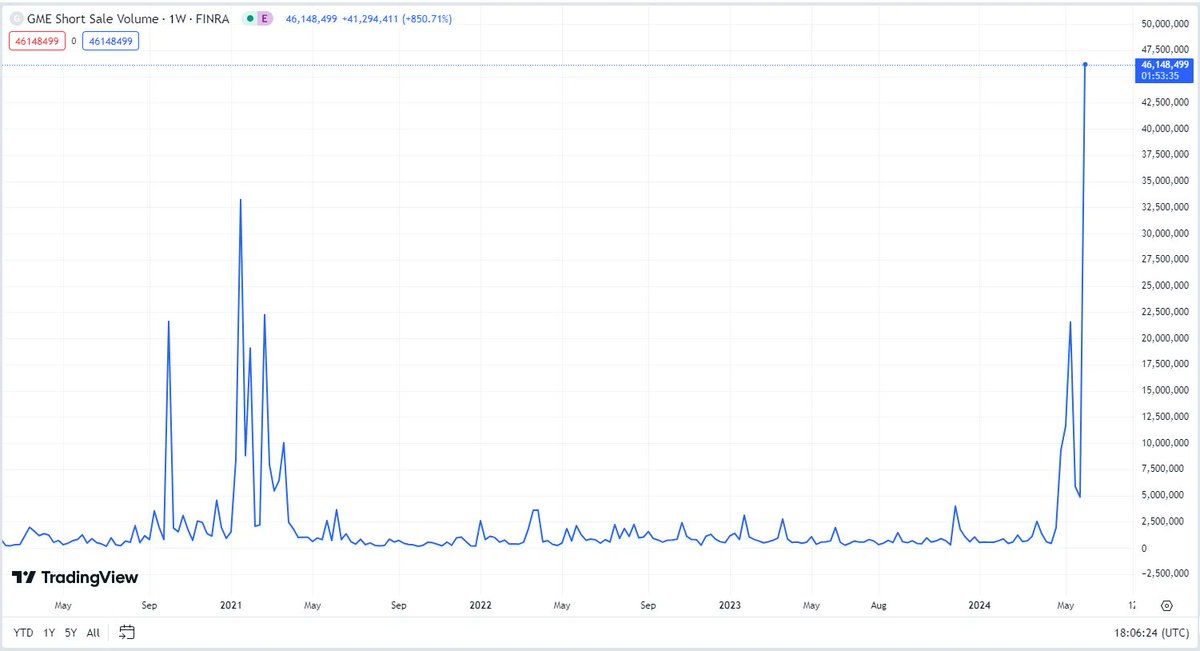The image size is (1200, 651).
Task: Click the +41,294,411 (+850.71%) change value
Action: coord(396,18)
